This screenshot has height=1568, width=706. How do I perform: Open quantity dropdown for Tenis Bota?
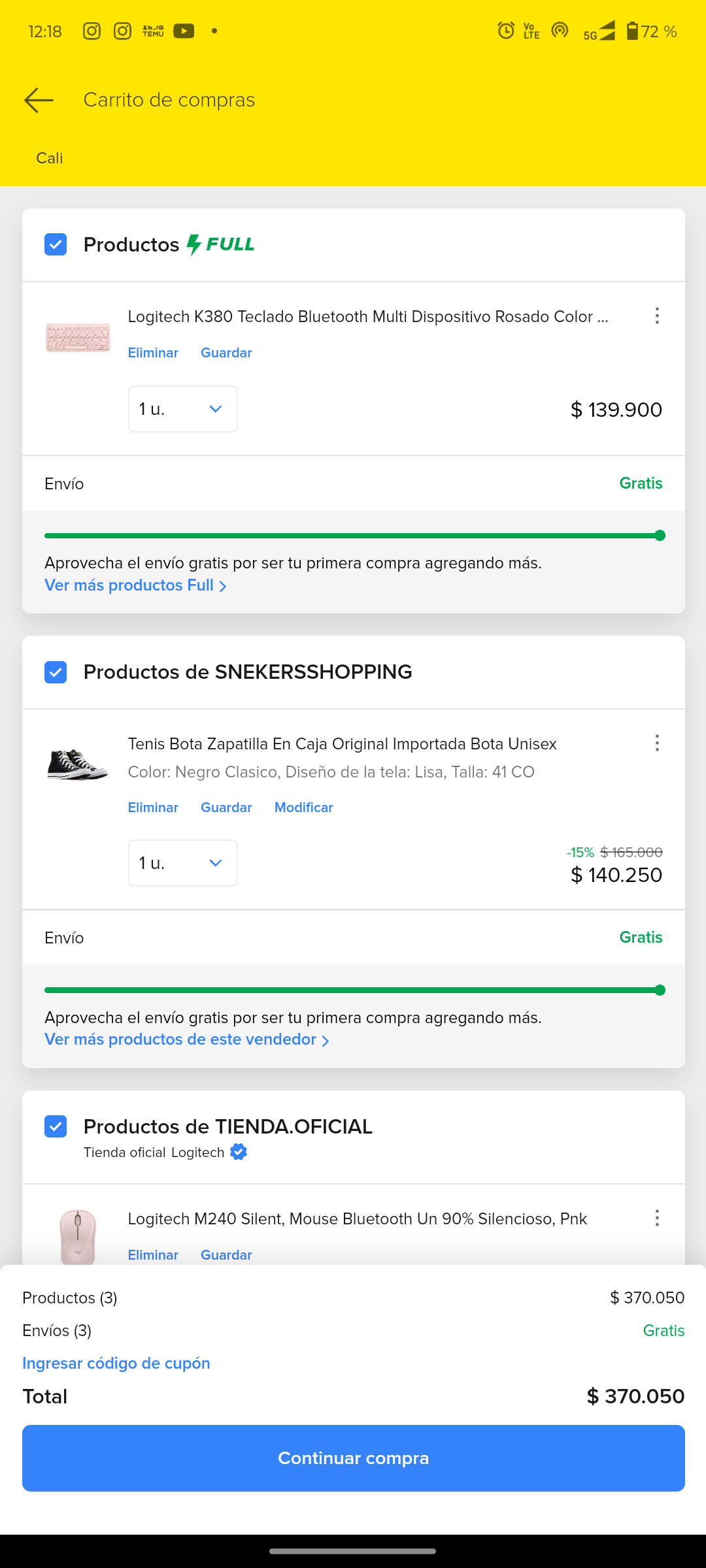(x=182, y=863)
